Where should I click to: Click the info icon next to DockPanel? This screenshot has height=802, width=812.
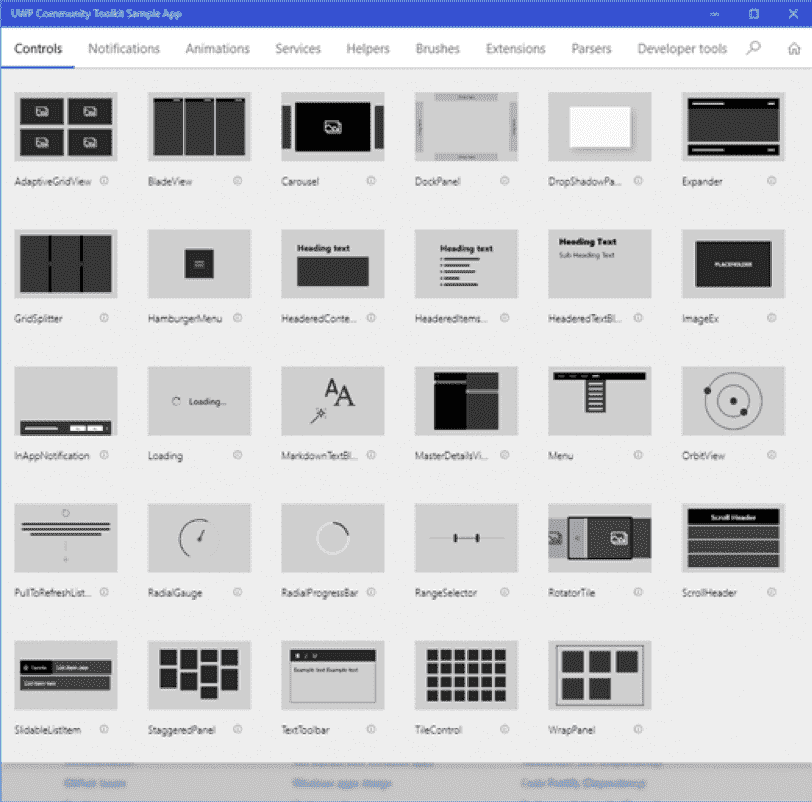(505, 181)
